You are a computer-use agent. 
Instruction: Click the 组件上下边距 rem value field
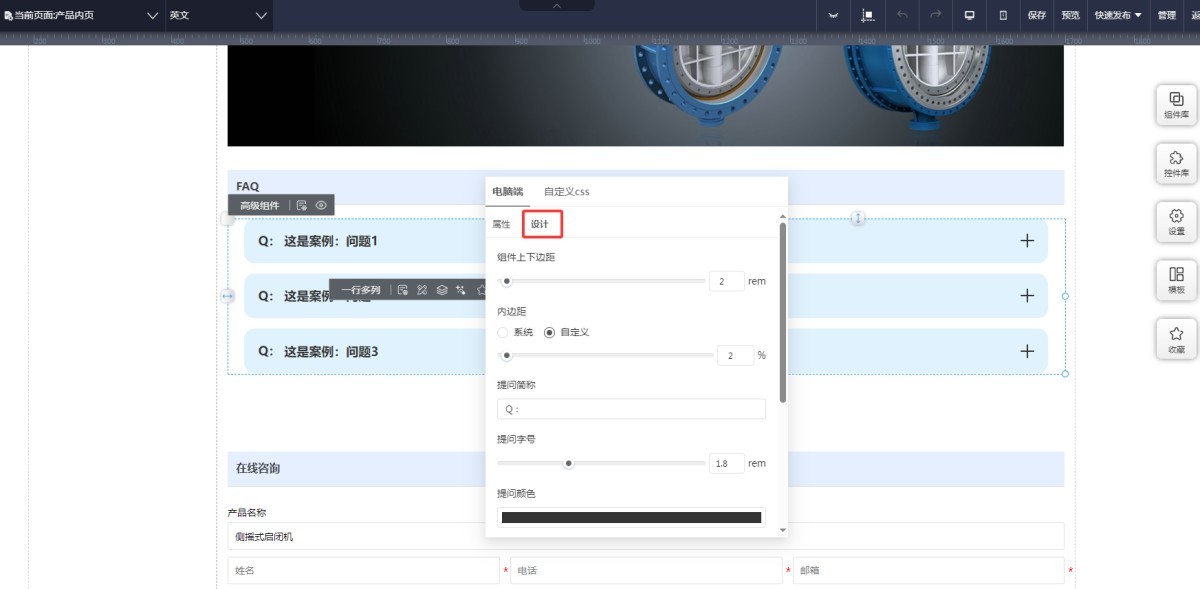[x=727, y=281]
